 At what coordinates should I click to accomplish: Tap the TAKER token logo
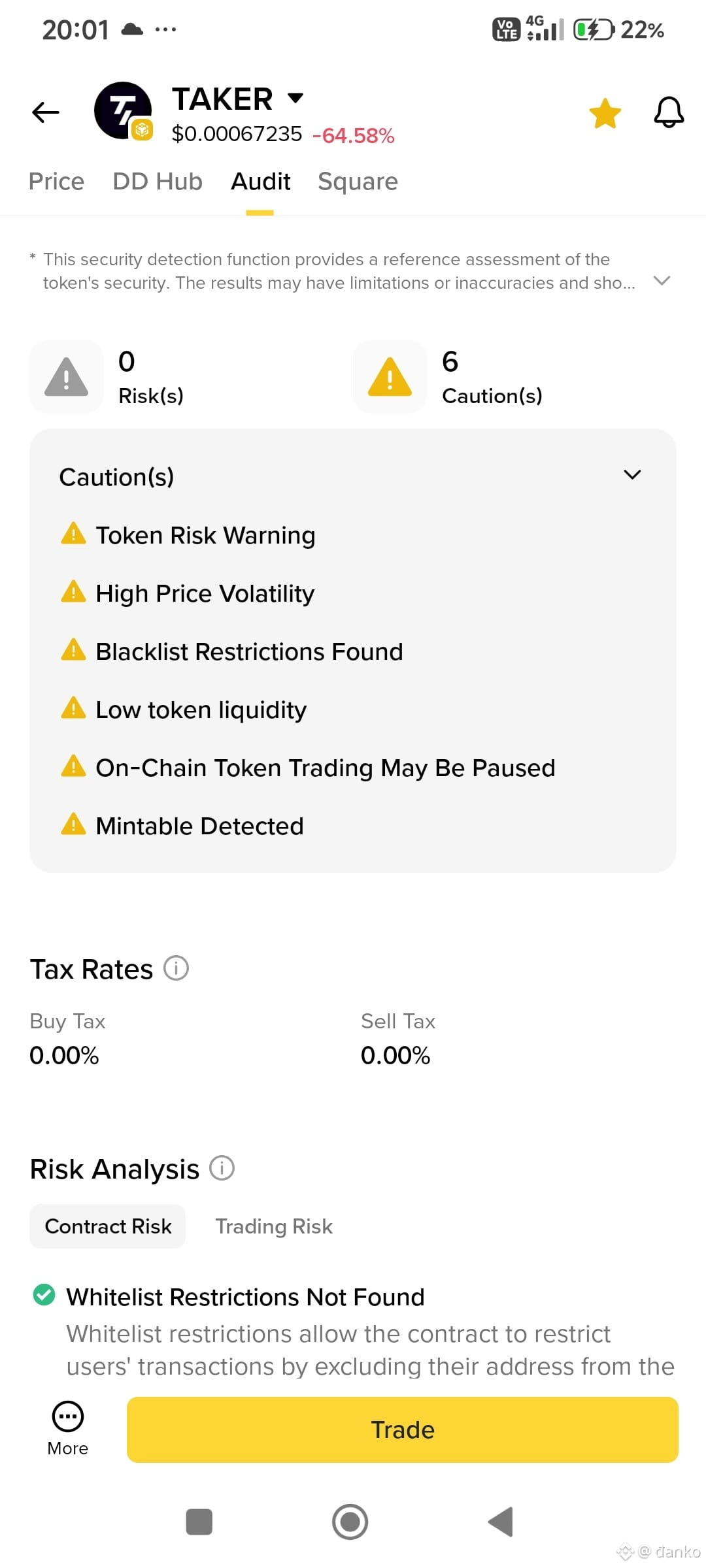pos(123,110)
